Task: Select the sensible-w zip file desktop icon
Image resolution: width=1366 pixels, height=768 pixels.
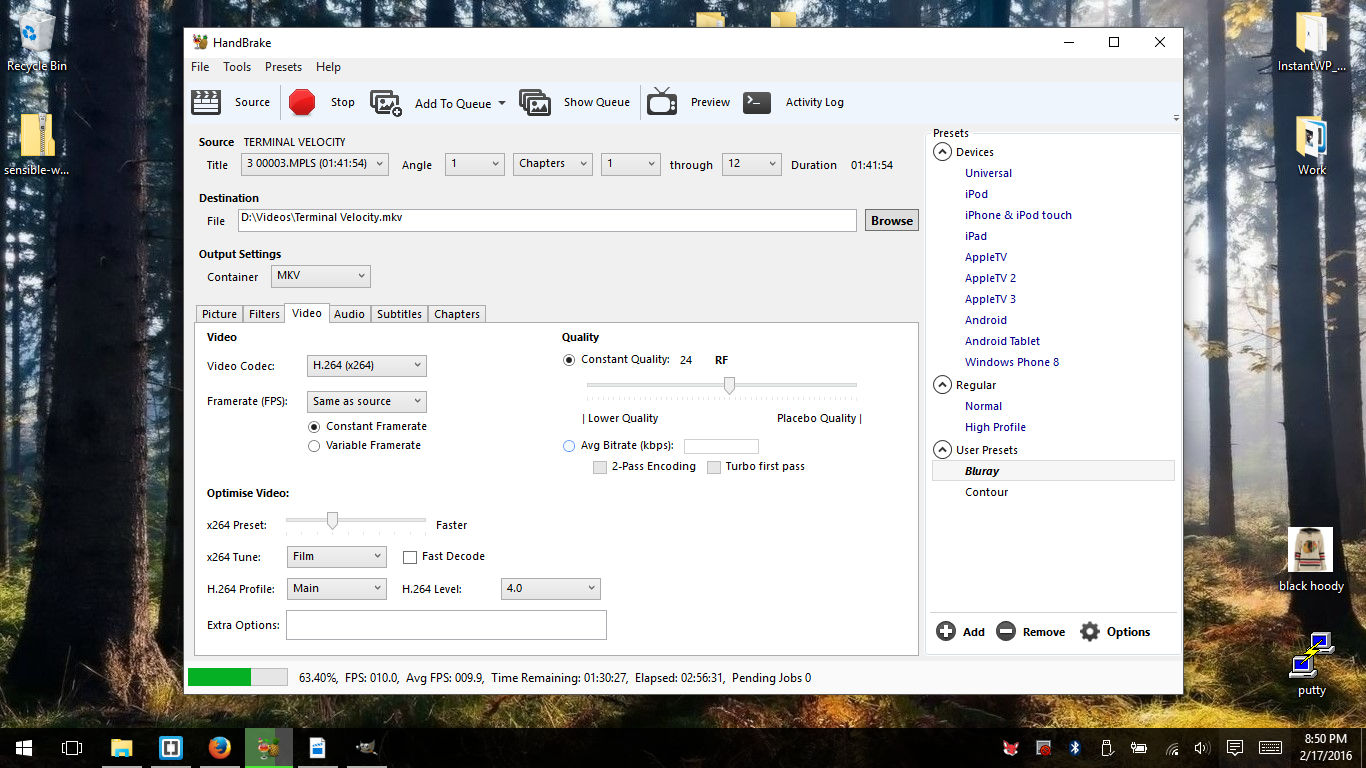Action: (37, 144)
